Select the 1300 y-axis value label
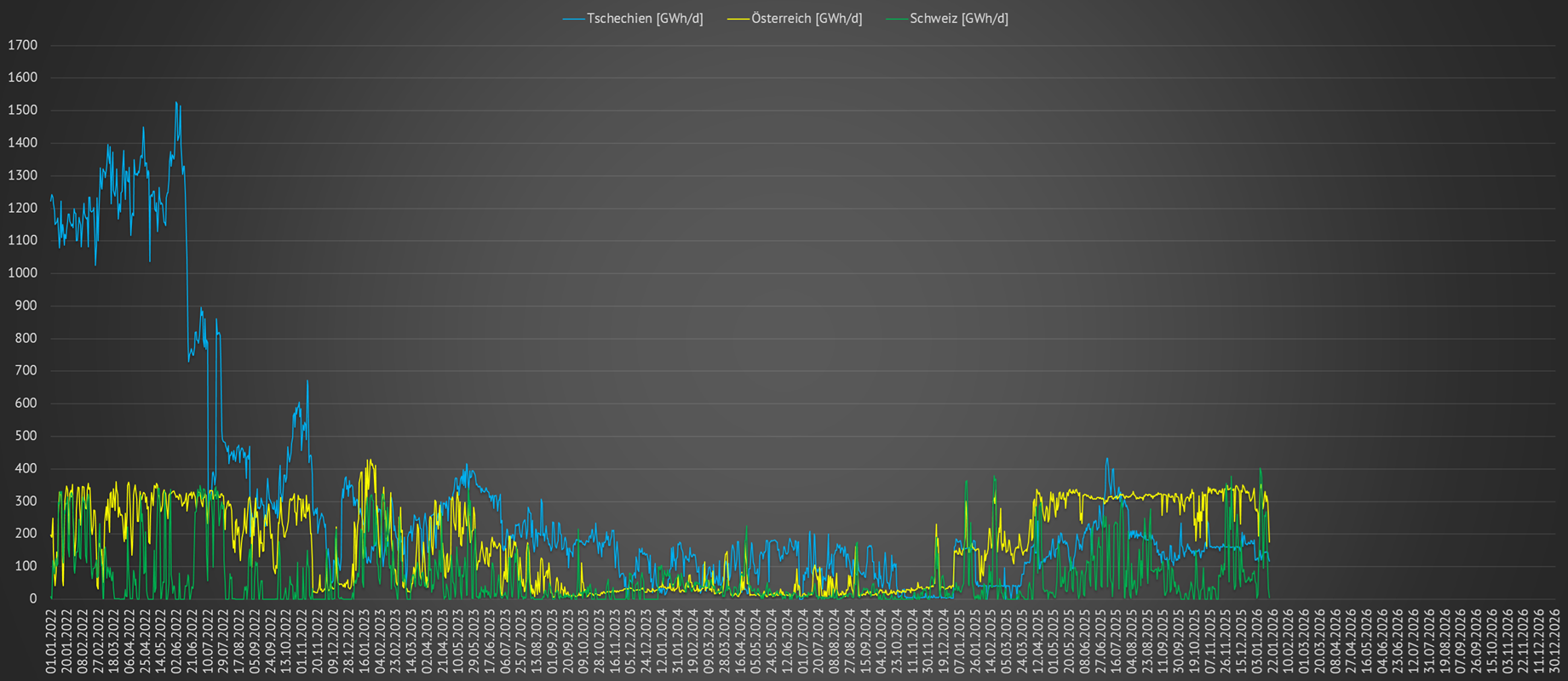The image size is (1568, 681). point(22,175)
